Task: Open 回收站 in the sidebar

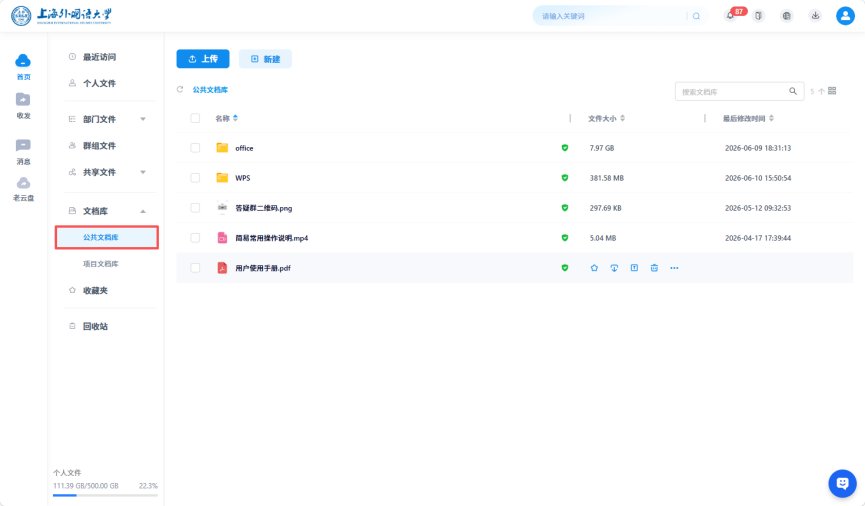Action: 95,326
